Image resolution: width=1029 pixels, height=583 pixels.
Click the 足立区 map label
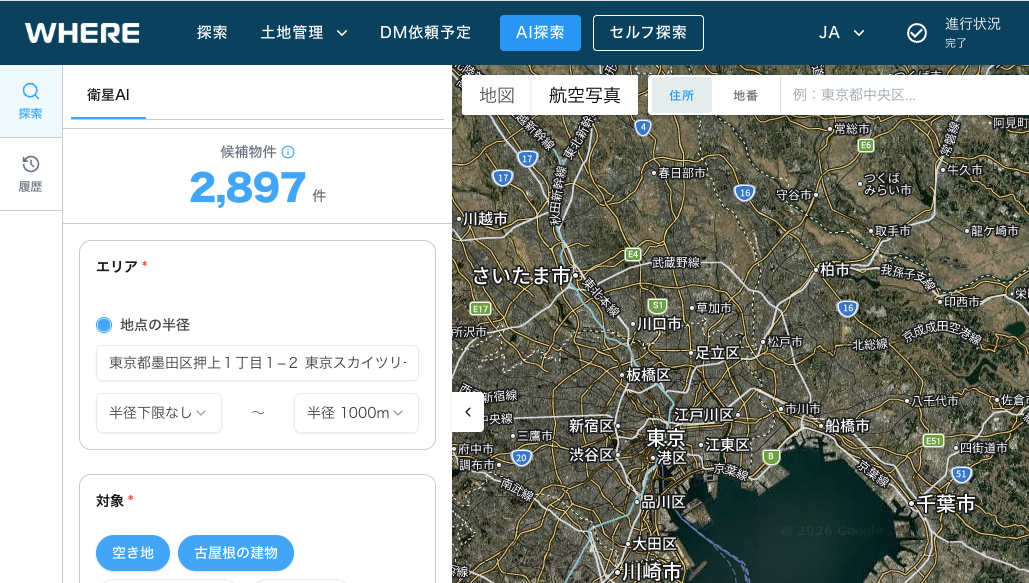point(718,353)
